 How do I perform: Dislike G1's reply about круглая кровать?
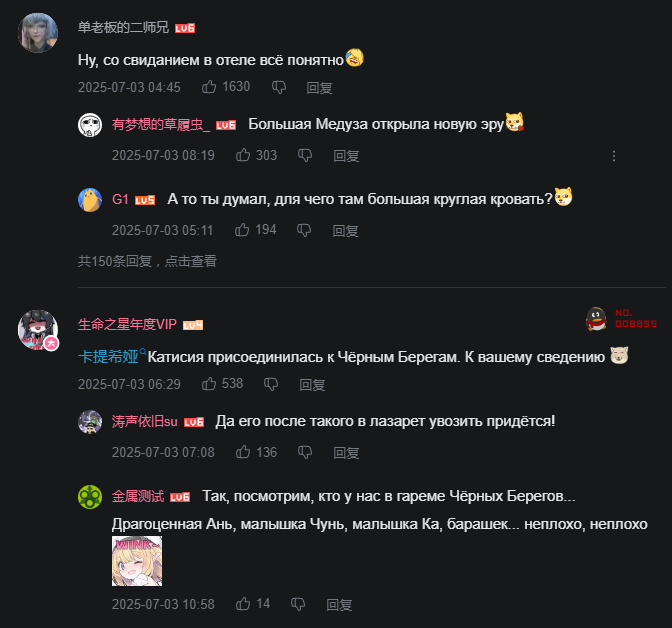304,230
